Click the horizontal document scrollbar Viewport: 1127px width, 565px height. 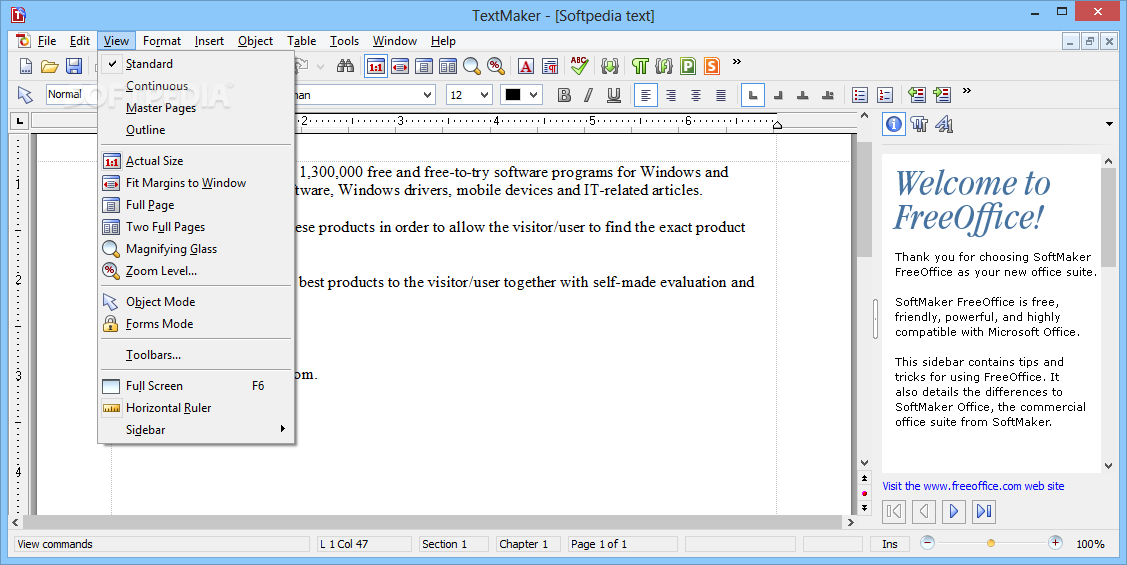pos(433,522)
